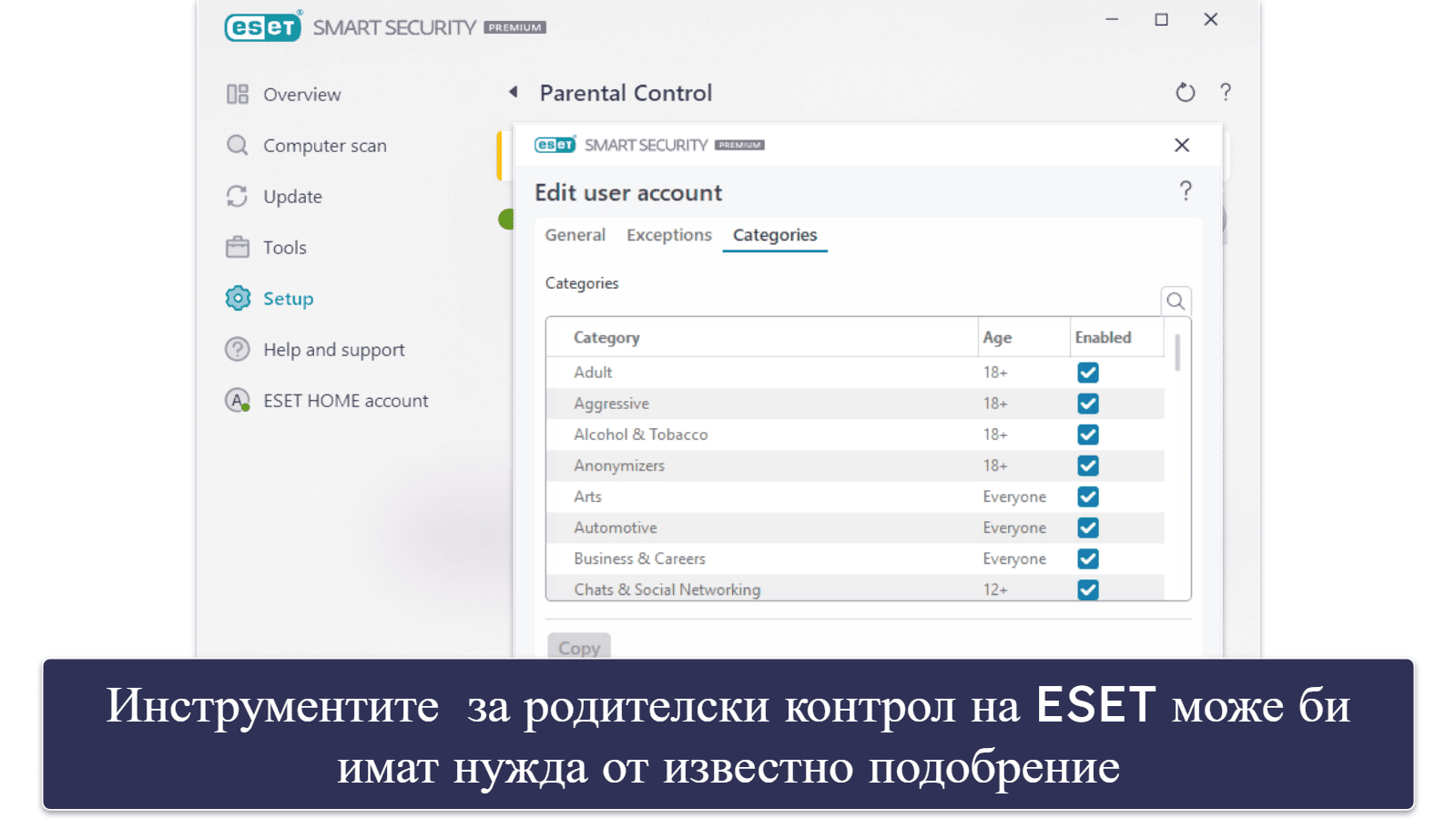Open Computer scan magnifier icon
The height and width of the screenshot is (819, 1456).
click(238, 145)
